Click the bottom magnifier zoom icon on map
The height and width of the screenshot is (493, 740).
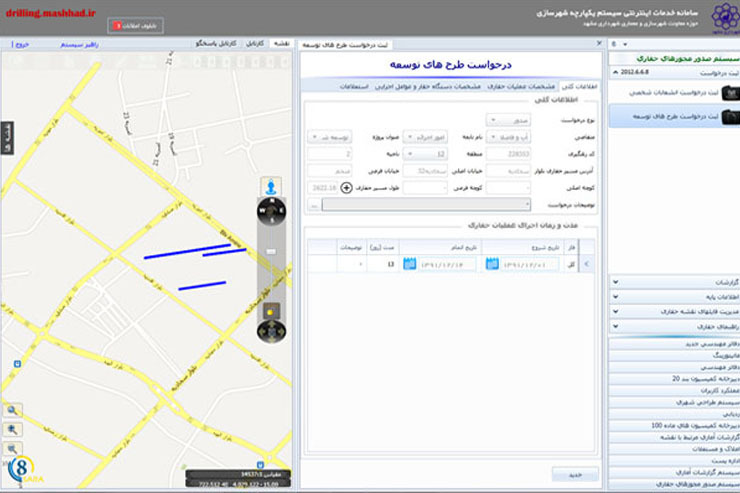(x=13, y=449)
